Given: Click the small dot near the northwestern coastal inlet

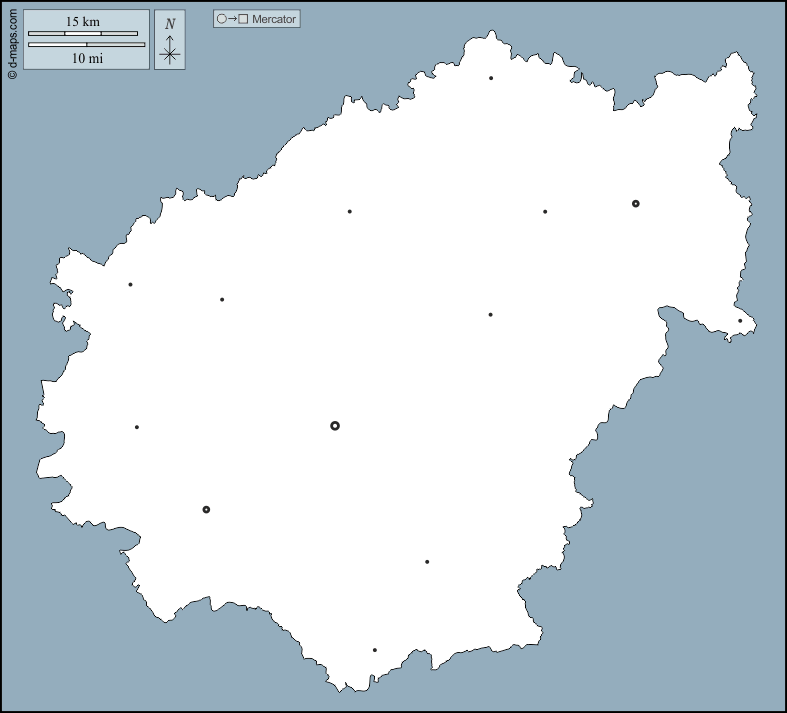Looking at the screenshot, I should [130, 285].
